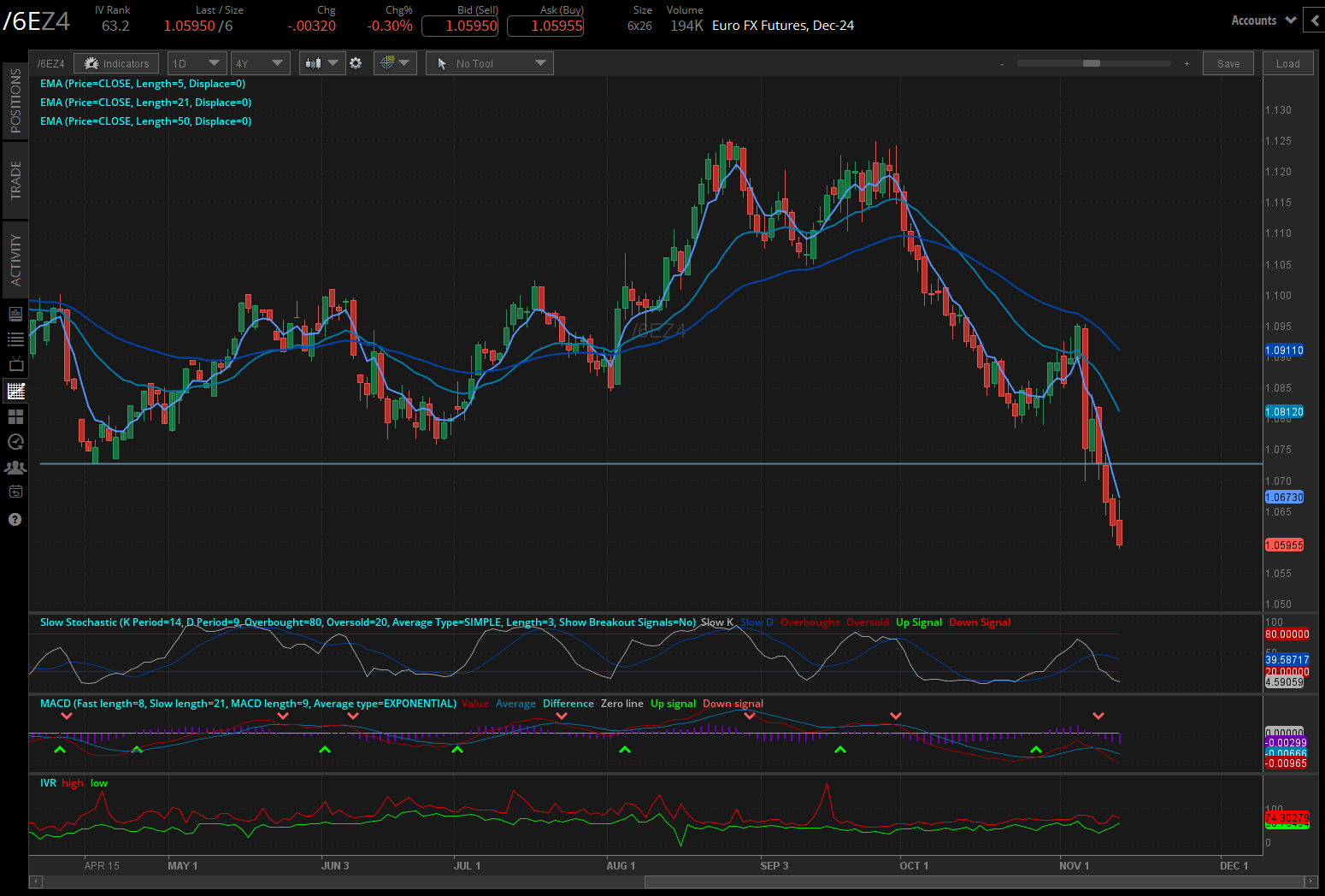Open the 1D timeframe dropdown
Image resolution: width=1325 pixels, height=896 pixels.
click(x=197, y=63)
